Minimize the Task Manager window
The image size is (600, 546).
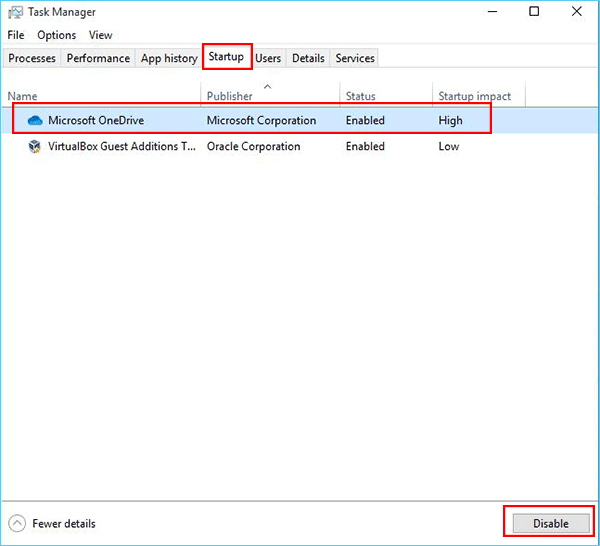pos(492,11)
